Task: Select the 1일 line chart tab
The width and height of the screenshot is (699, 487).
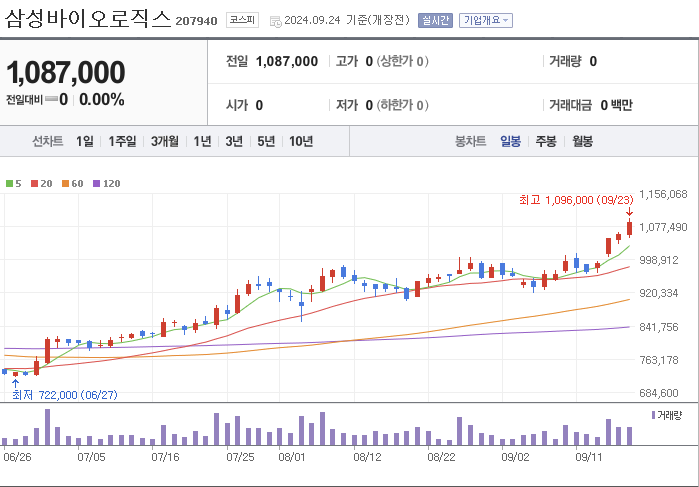Action: click(x=85, y=141)
